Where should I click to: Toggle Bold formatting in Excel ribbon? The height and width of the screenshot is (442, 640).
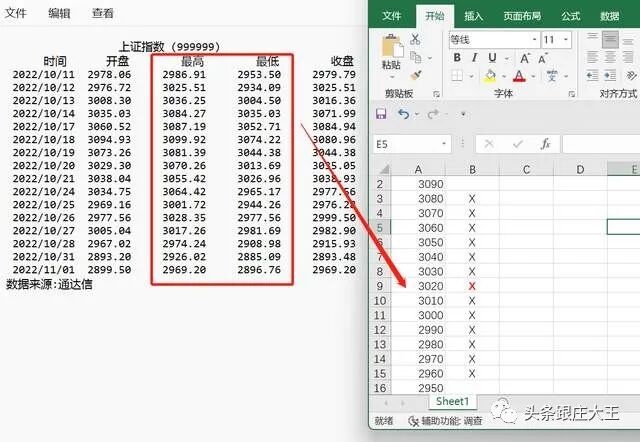tap(457, 58)
